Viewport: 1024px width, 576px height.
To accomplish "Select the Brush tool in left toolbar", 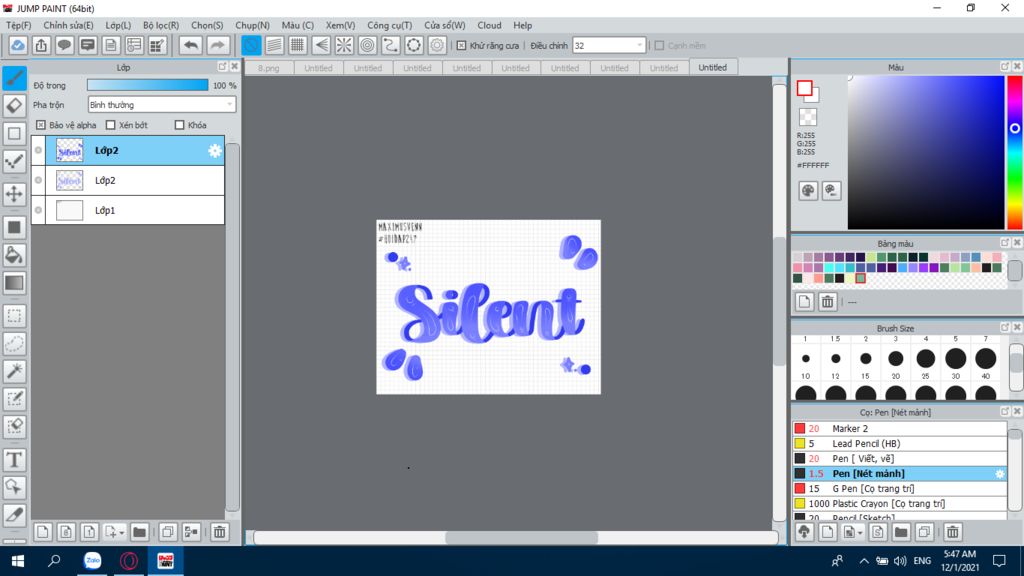I will click(x=14, y=78).
